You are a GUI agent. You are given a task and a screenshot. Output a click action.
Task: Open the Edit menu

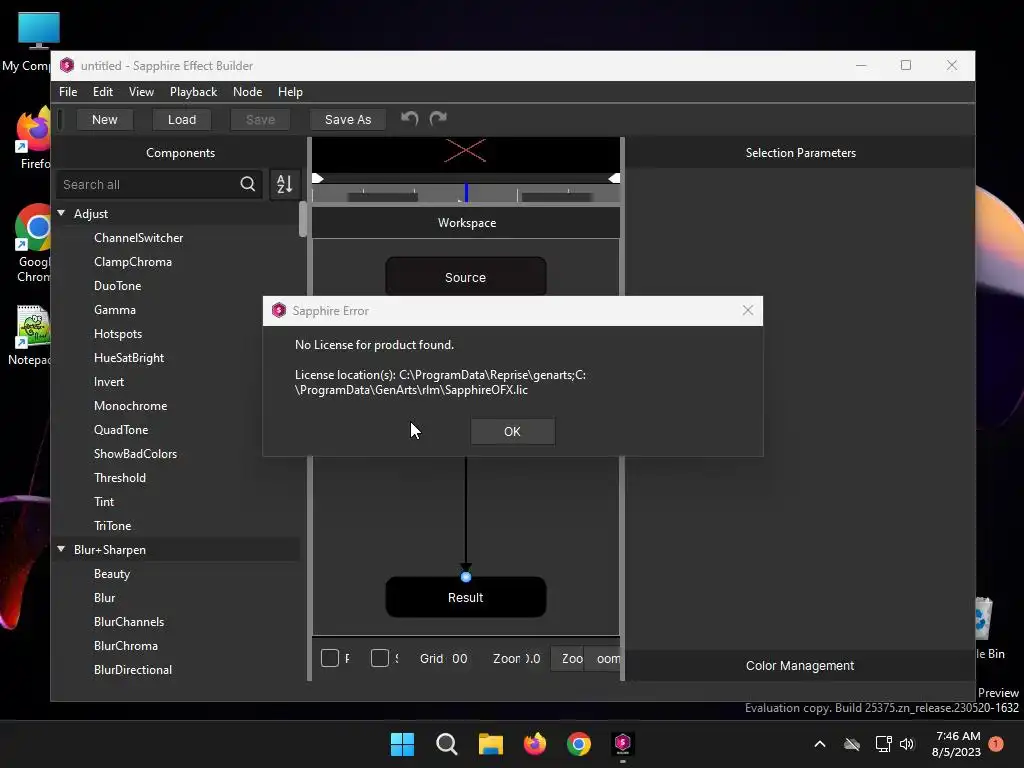(103, 92)
